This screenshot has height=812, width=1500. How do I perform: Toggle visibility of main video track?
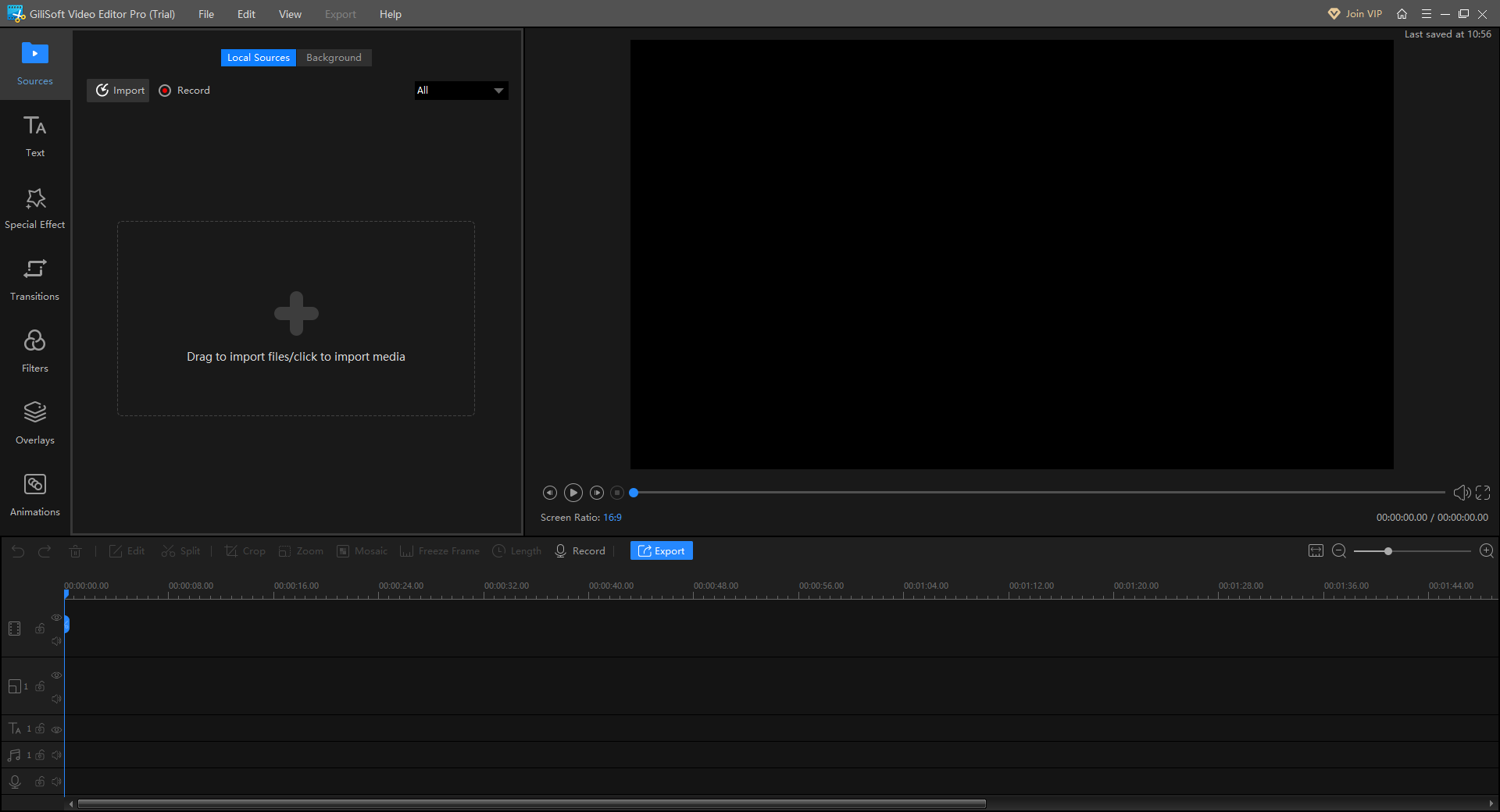56,618
